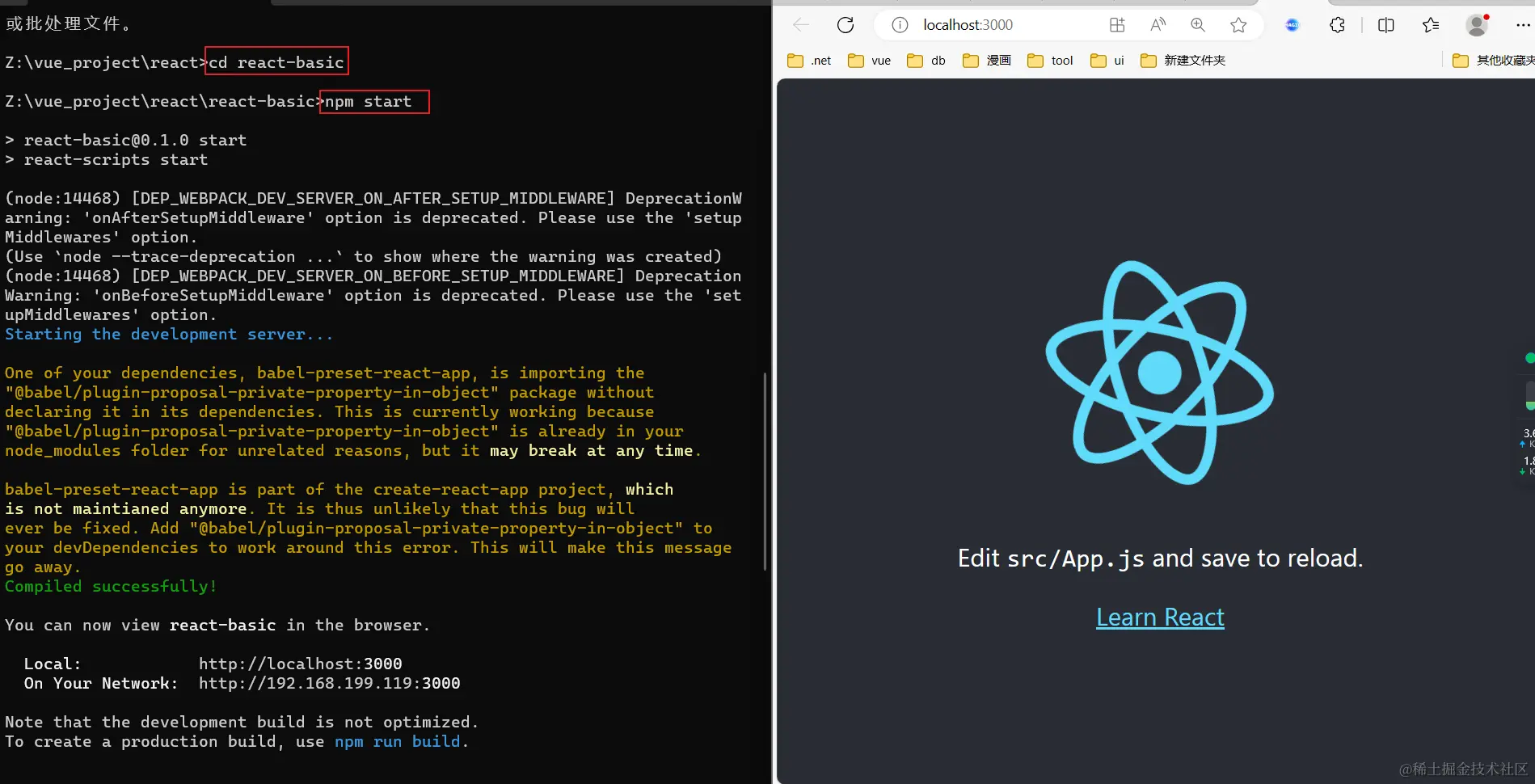Open browser Settings and more menu
Viewport: 1535px width, 784px height.
[1523, 25]
